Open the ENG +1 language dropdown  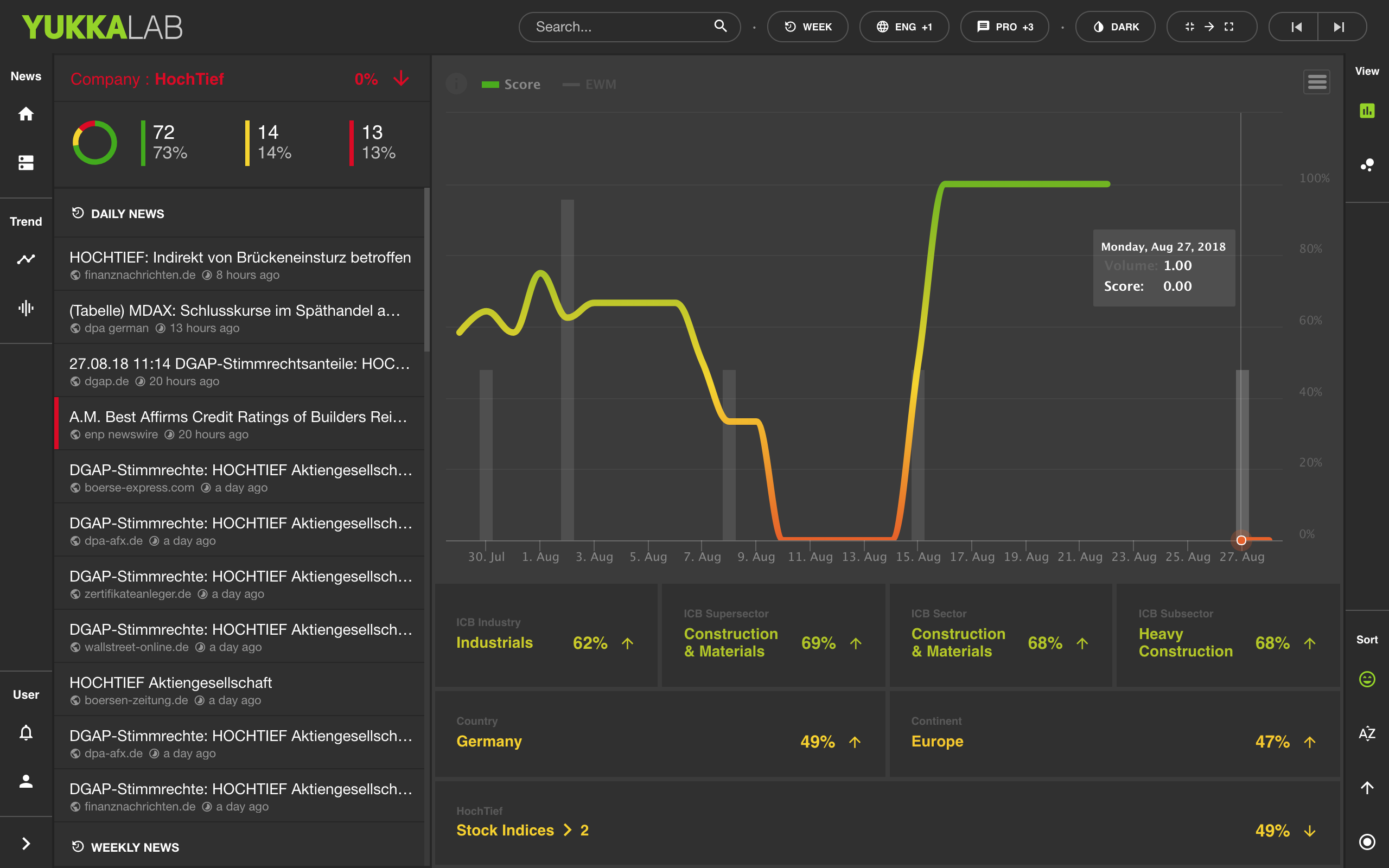(903, 27)
